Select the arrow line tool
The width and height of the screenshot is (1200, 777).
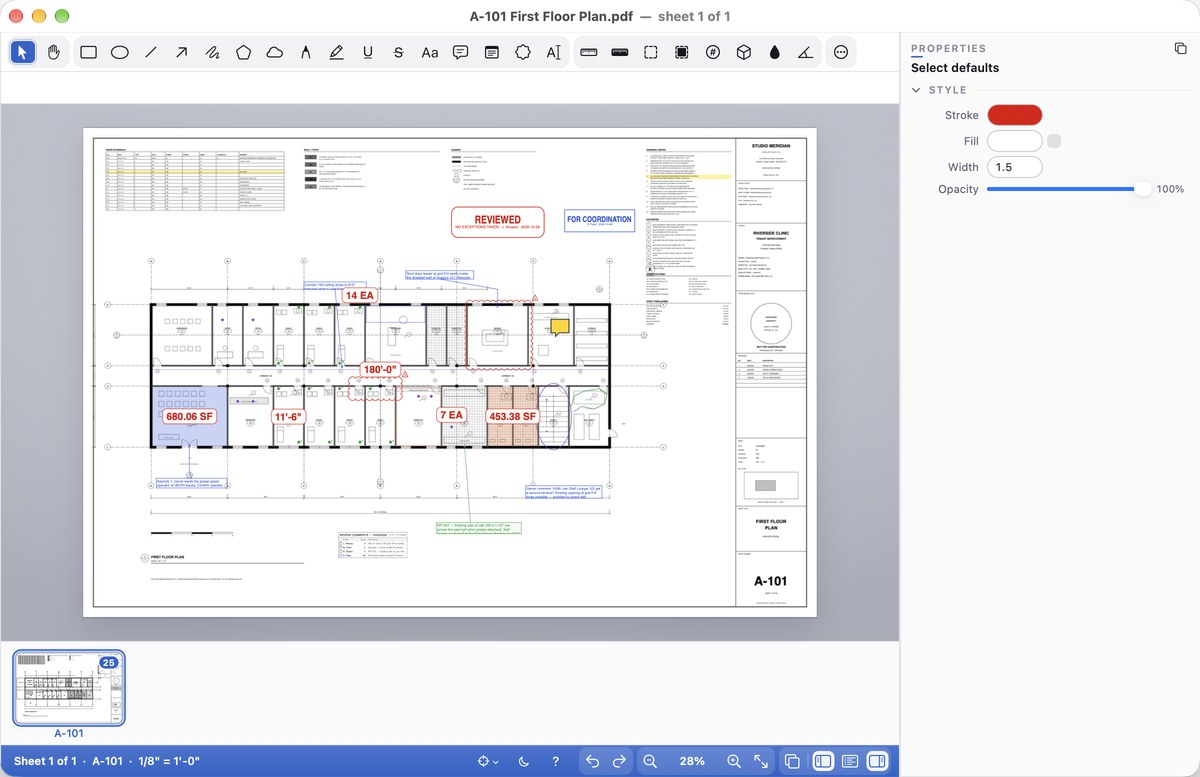pos(181,52)
